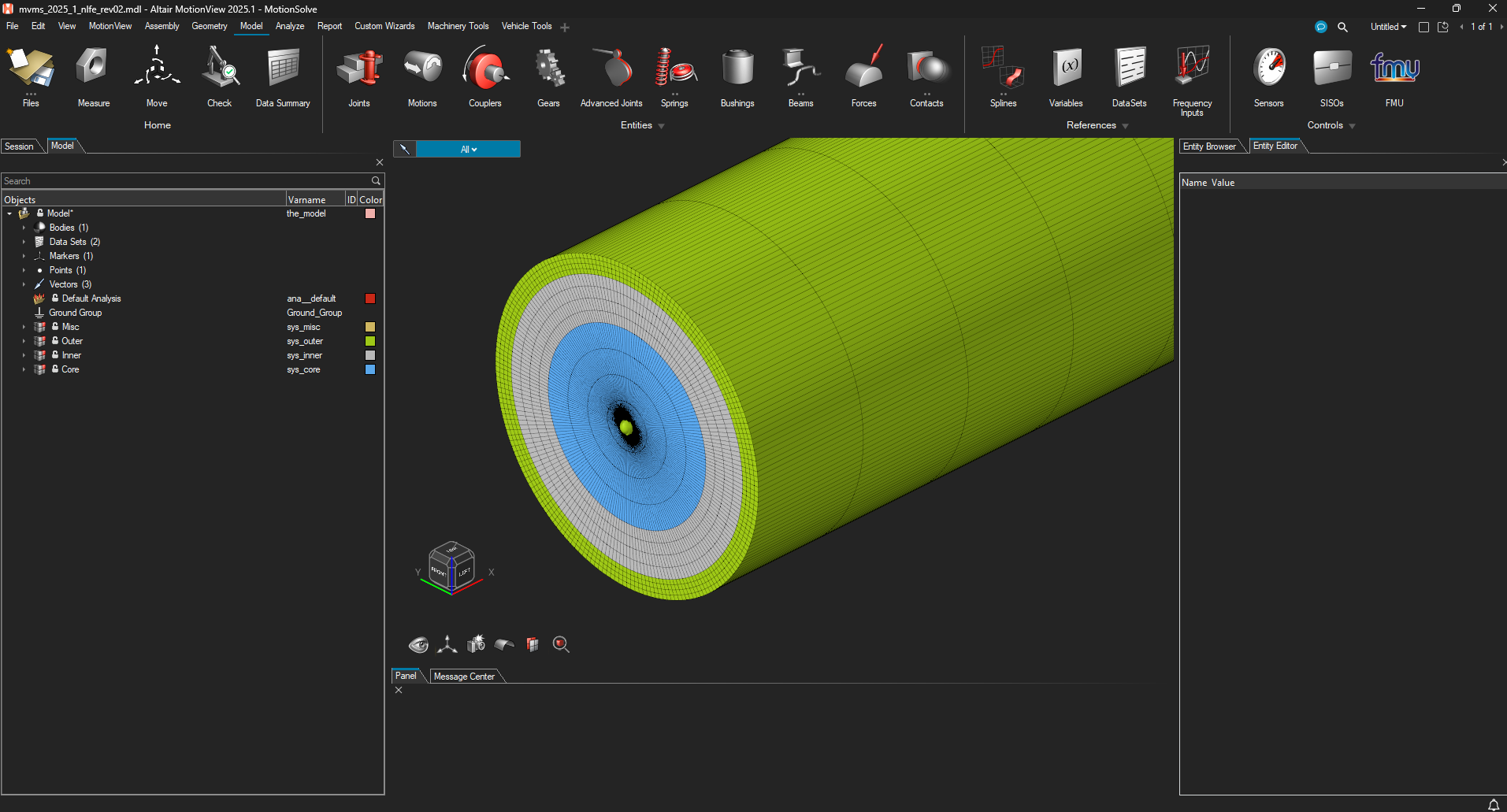Click the Core system blue swatch

370,369
